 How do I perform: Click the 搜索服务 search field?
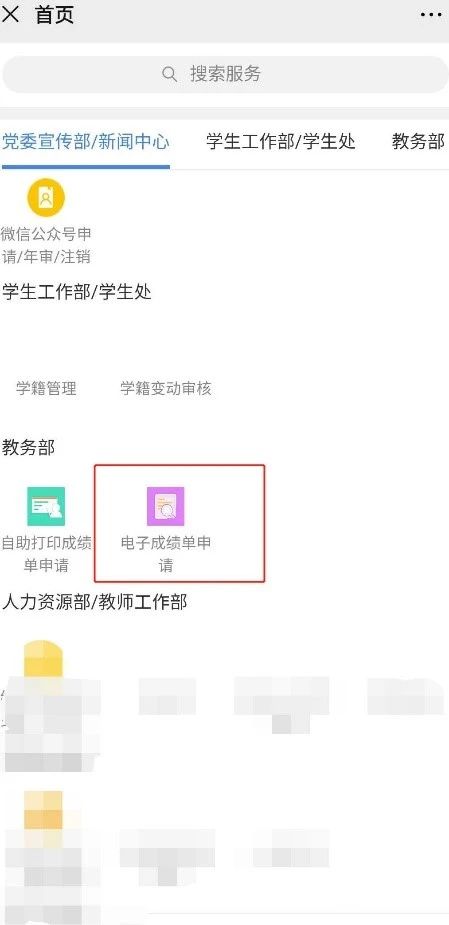click(x=224, y=74)
